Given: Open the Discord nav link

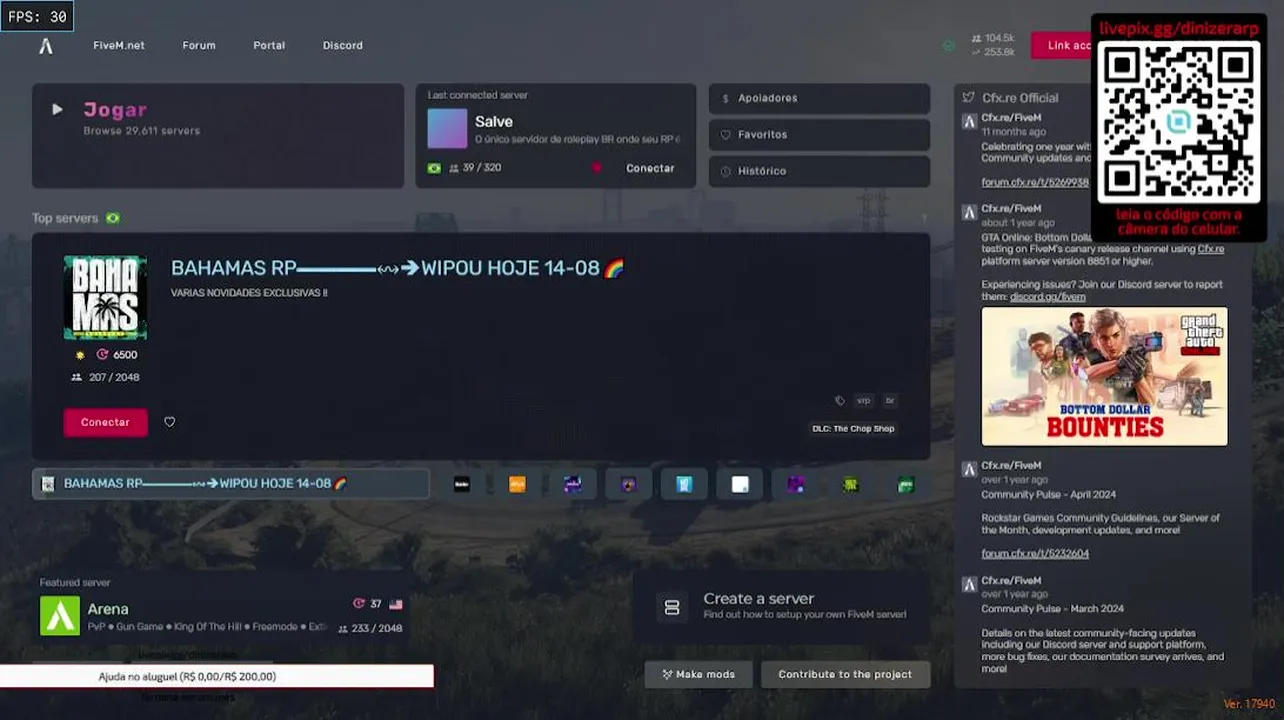Looking at the screenshot, I should pyautogui.click(x=343, y=45).
